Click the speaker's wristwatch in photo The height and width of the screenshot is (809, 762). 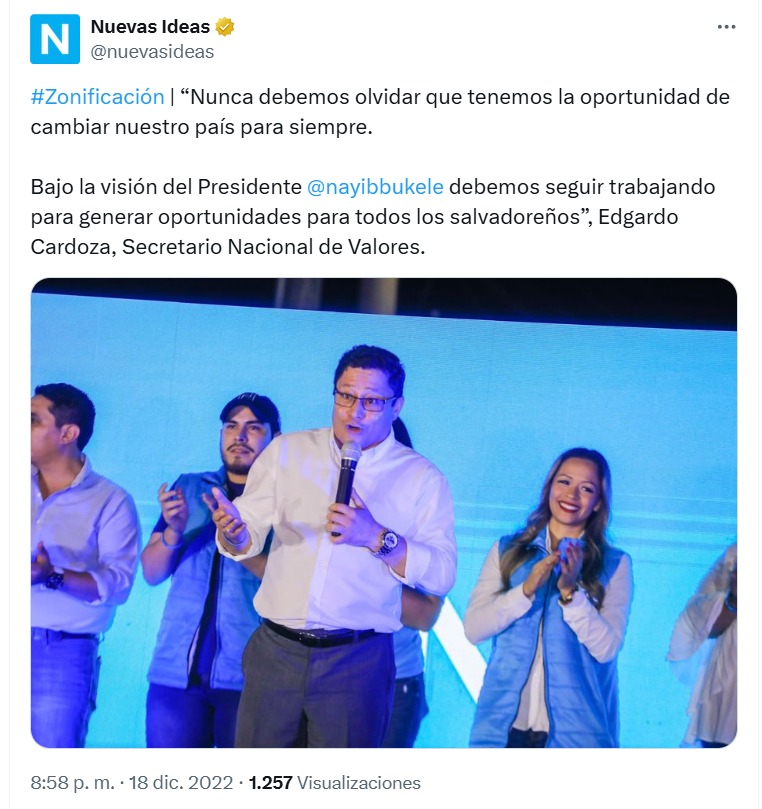point(385,543)
